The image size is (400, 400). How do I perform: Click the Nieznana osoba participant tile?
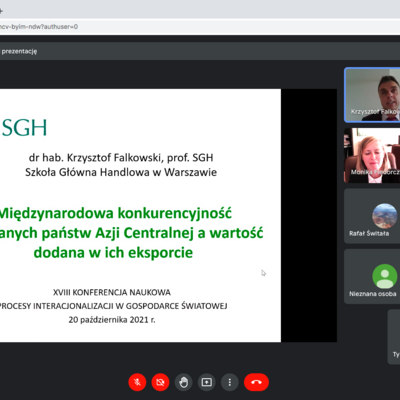[372, 276]
